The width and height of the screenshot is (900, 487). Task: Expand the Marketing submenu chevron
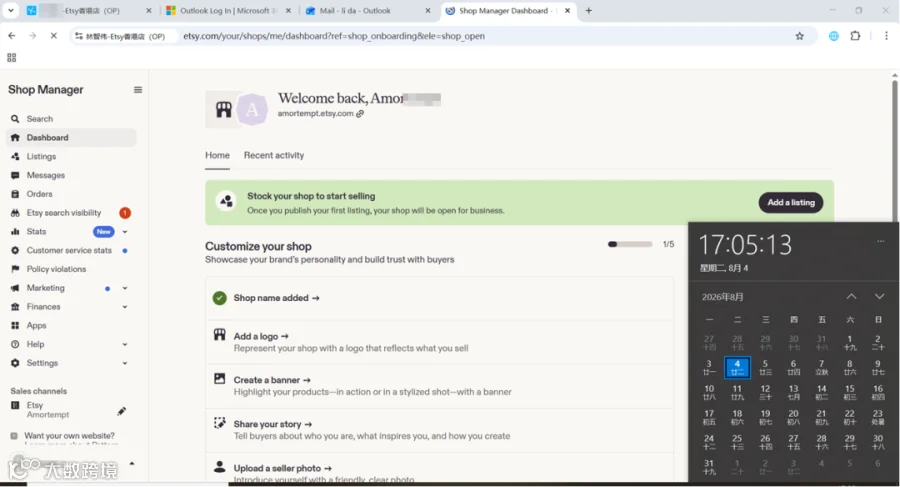[125, 288]
